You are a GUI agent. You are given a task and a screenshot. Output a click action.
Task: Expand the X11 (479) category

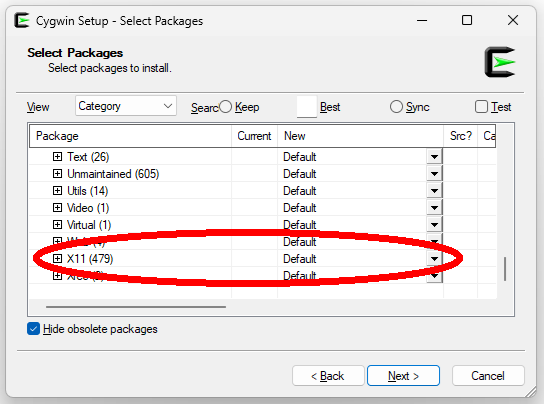(58, 259)
